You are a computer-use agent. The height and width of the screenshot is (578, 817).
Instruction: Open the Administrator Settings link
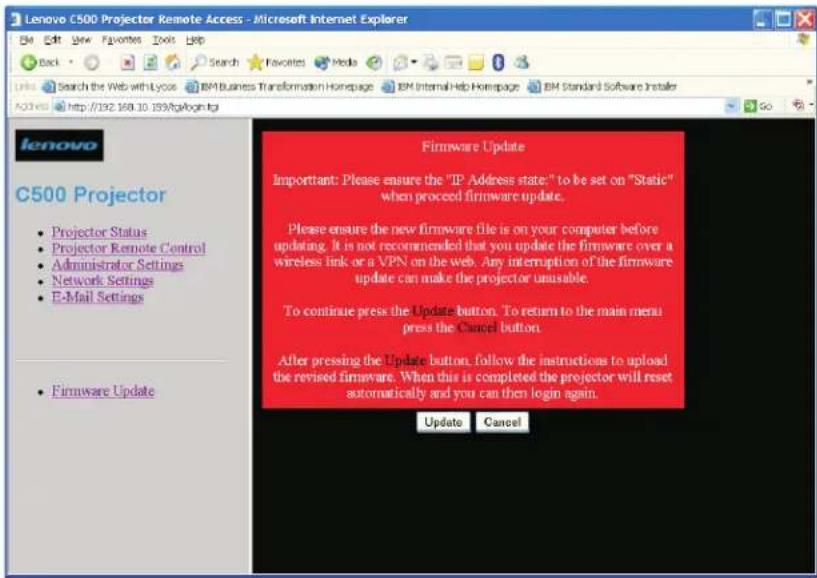click(117, 264)
